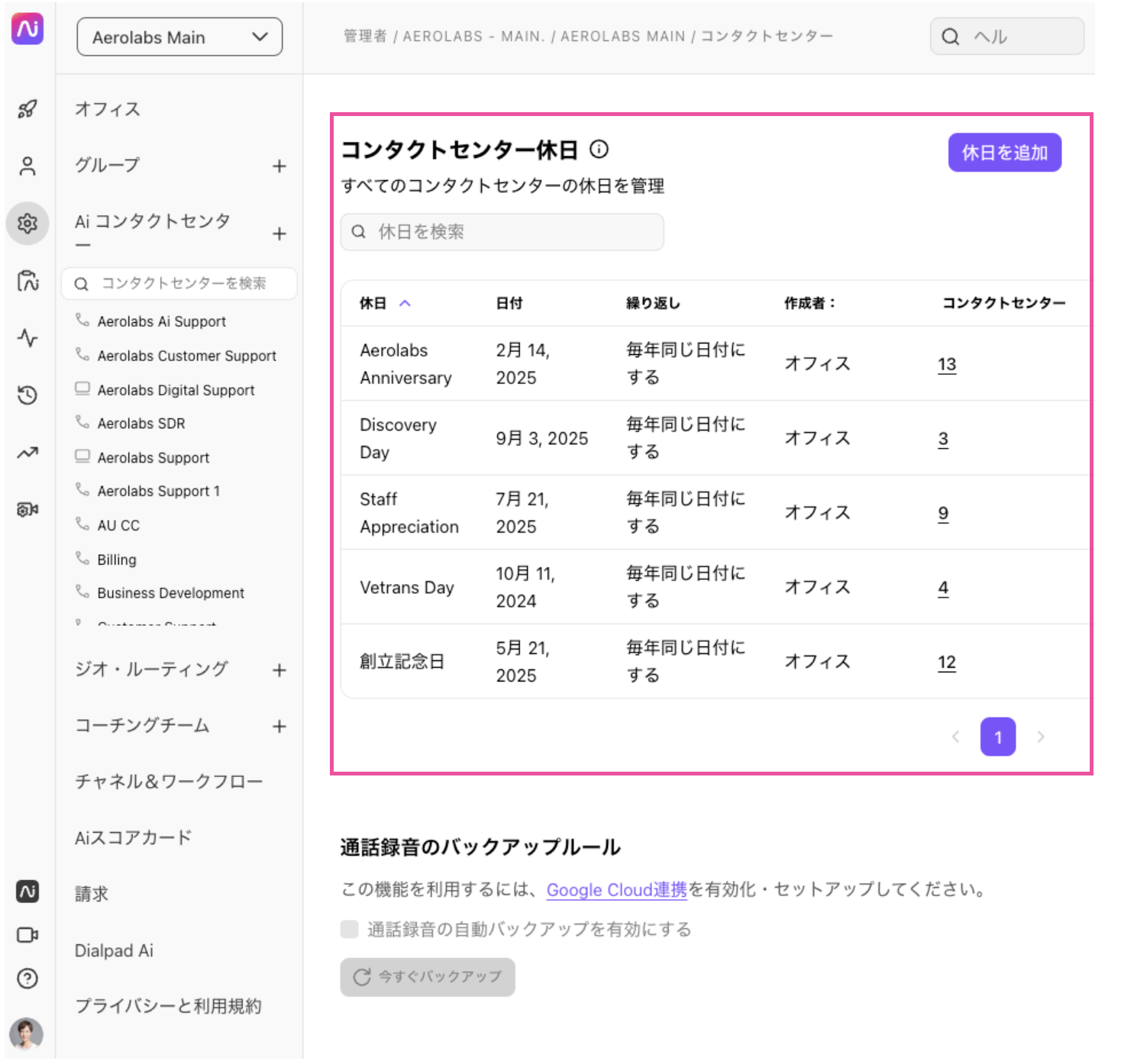Focus the コンタクトセンターを検索 field
This screenshot has width=1121, height=1064.
pyautogui.click(x=179, y=284)
